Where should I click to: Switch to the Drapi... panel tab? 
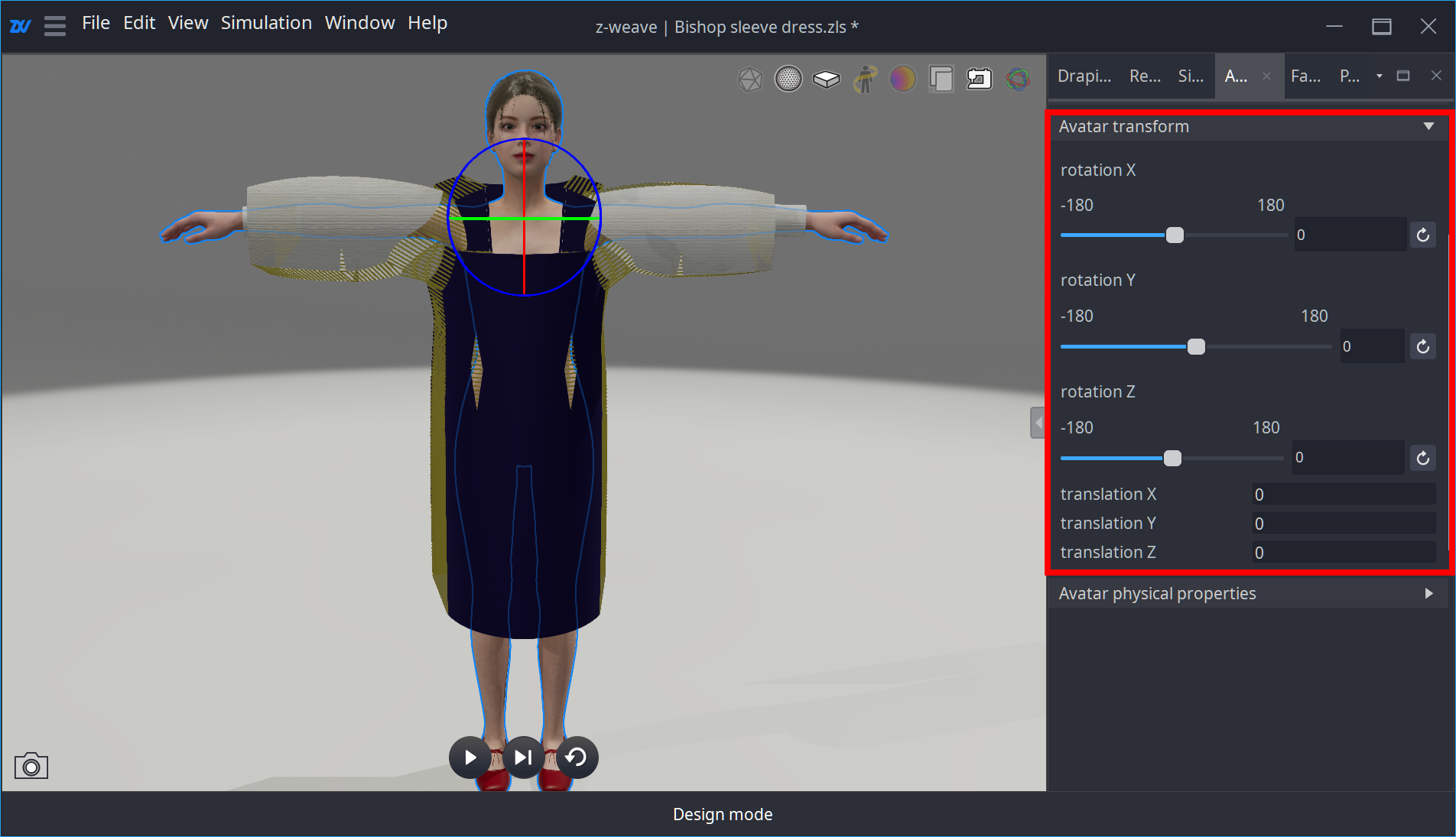(1084, 76)
